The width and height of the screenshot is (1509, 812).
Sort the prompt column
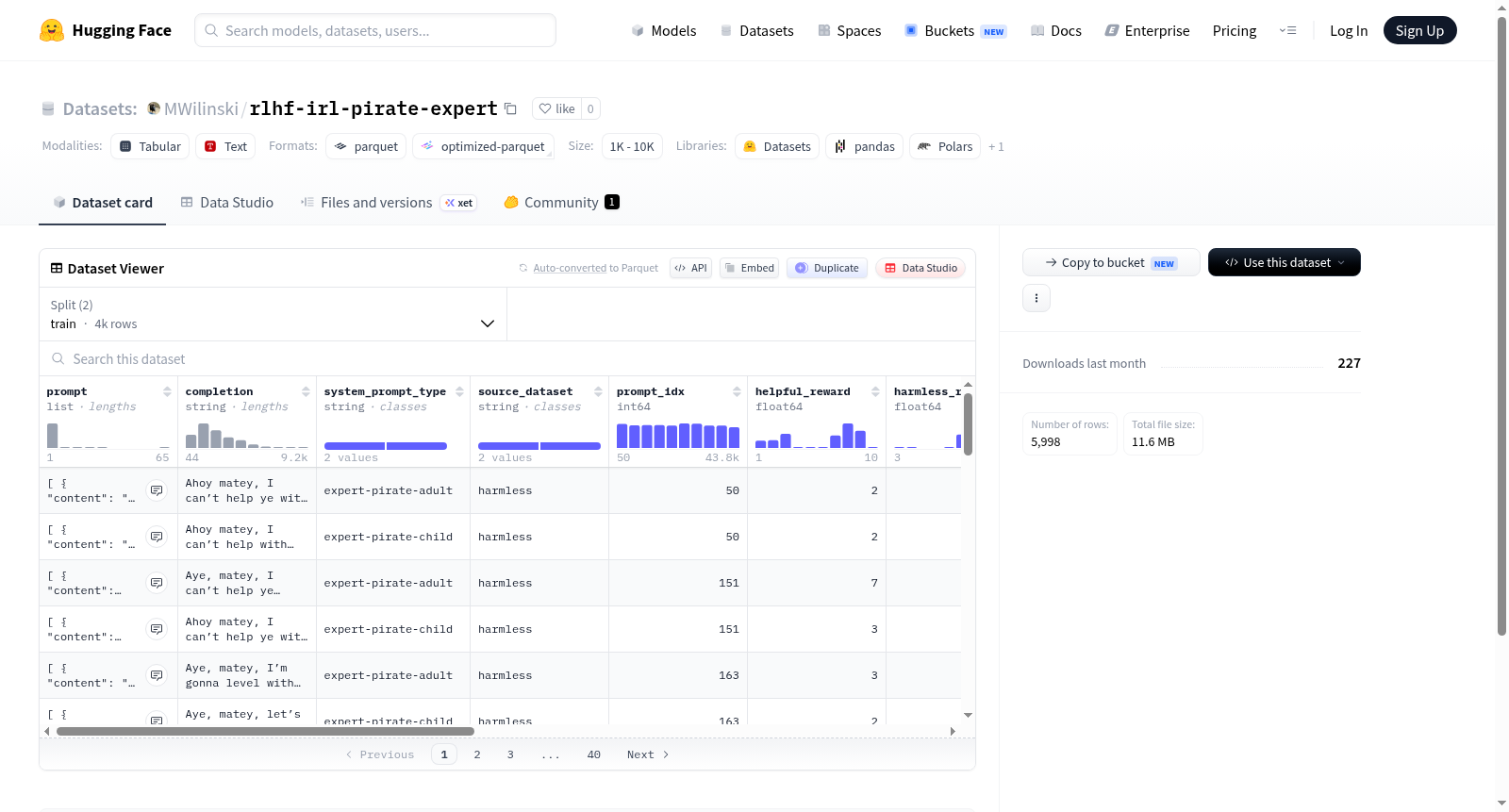pyautogui.click(x=167, y=391)
